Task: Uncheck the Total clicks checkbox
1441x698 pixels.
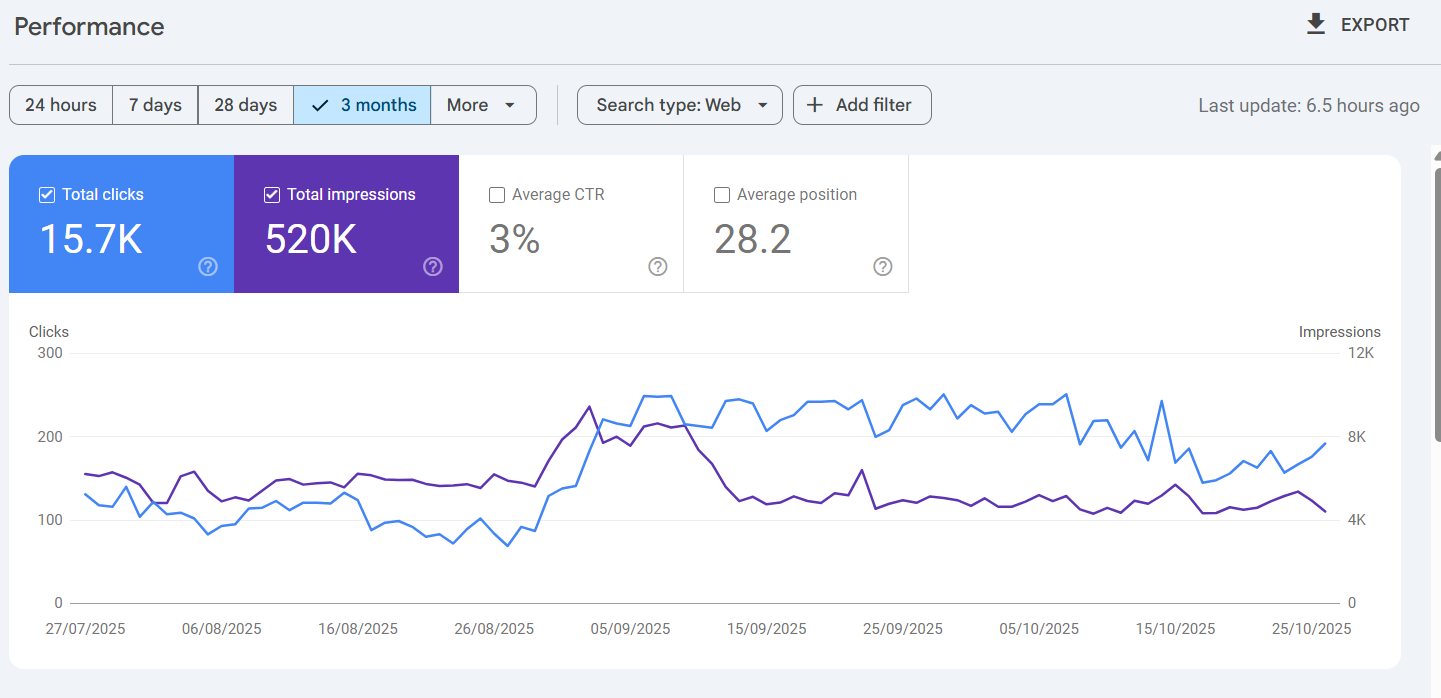Action: click(46, 194)
